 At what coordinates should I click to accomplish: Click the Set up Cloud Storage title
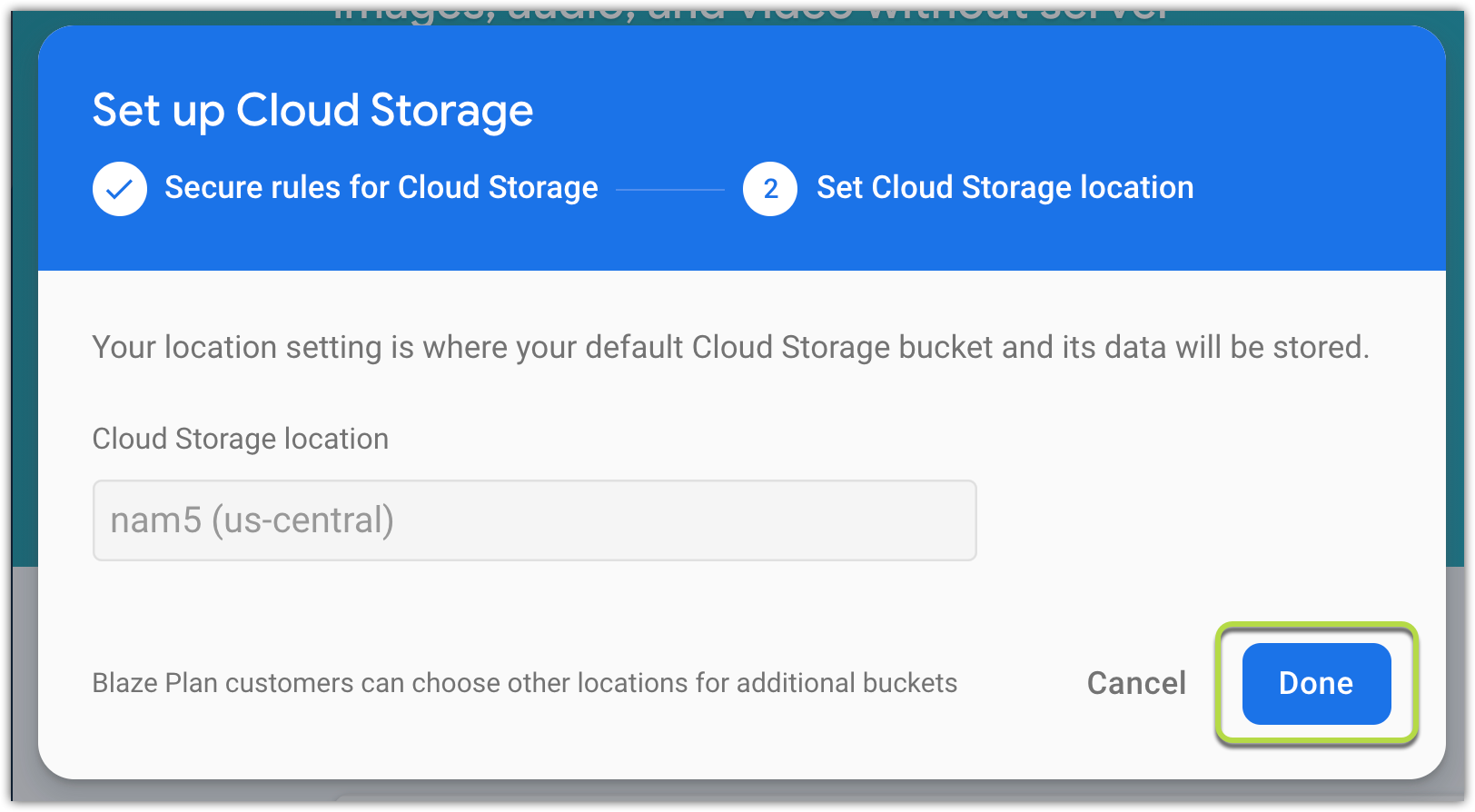click(x=312, y=111)
